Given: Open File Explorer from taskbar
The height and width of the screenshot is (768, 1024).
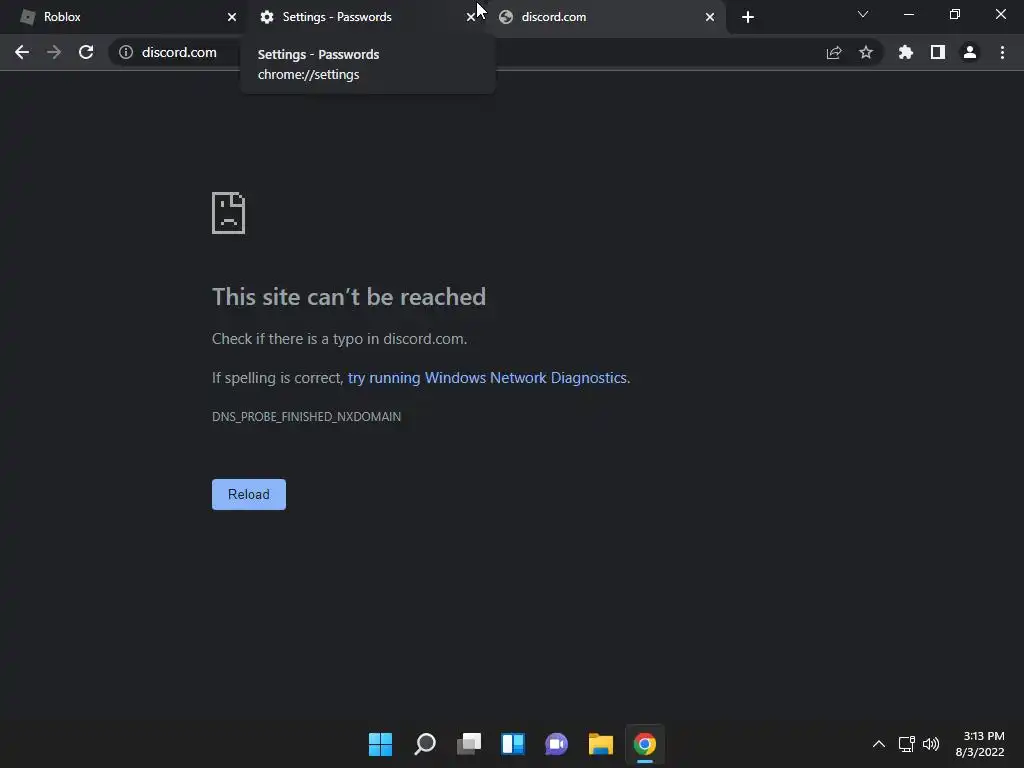Looking at the screenshot, I should point(601,744).
